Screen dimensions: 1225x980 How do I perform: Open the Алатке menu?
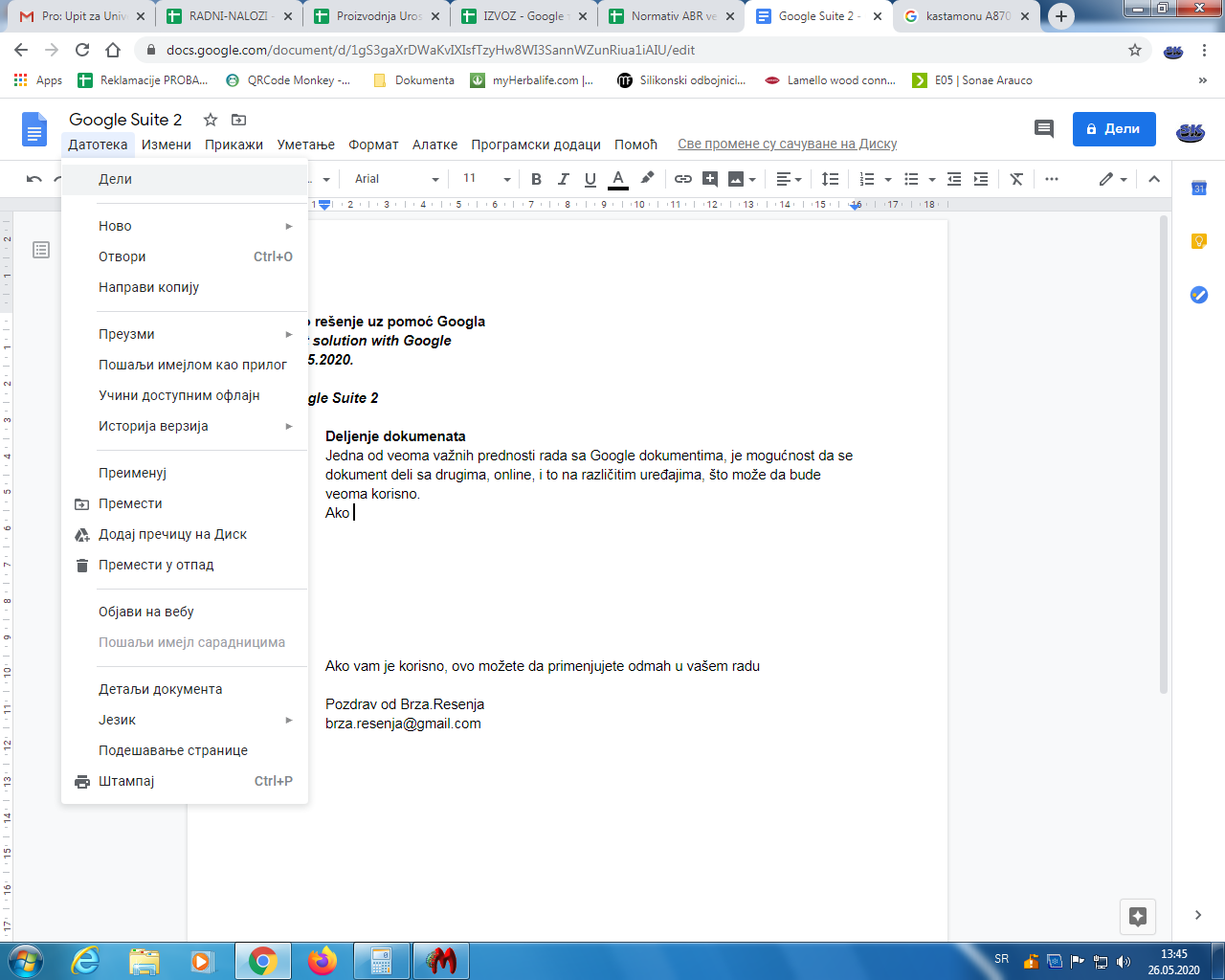pos(434,145)
